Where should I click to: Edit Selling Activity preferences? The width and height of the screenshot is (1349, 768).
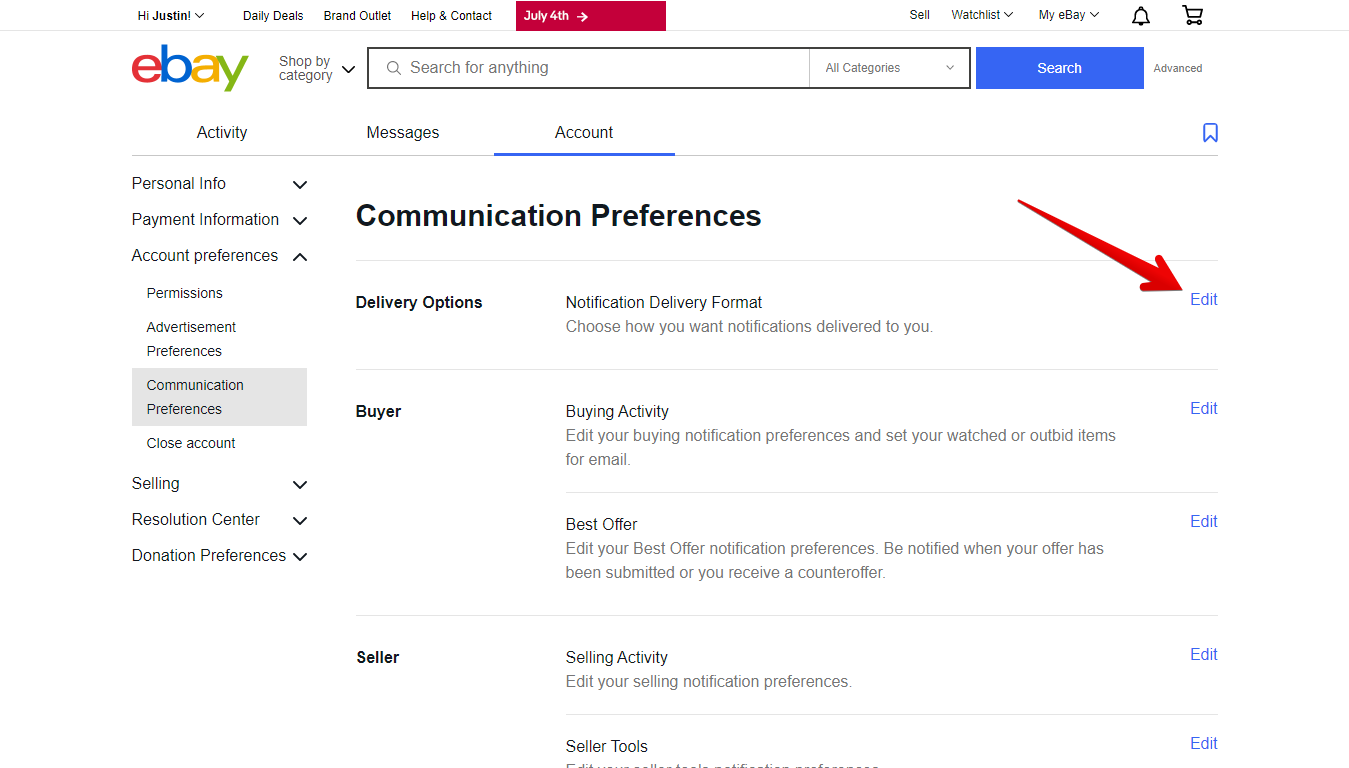1204,655
